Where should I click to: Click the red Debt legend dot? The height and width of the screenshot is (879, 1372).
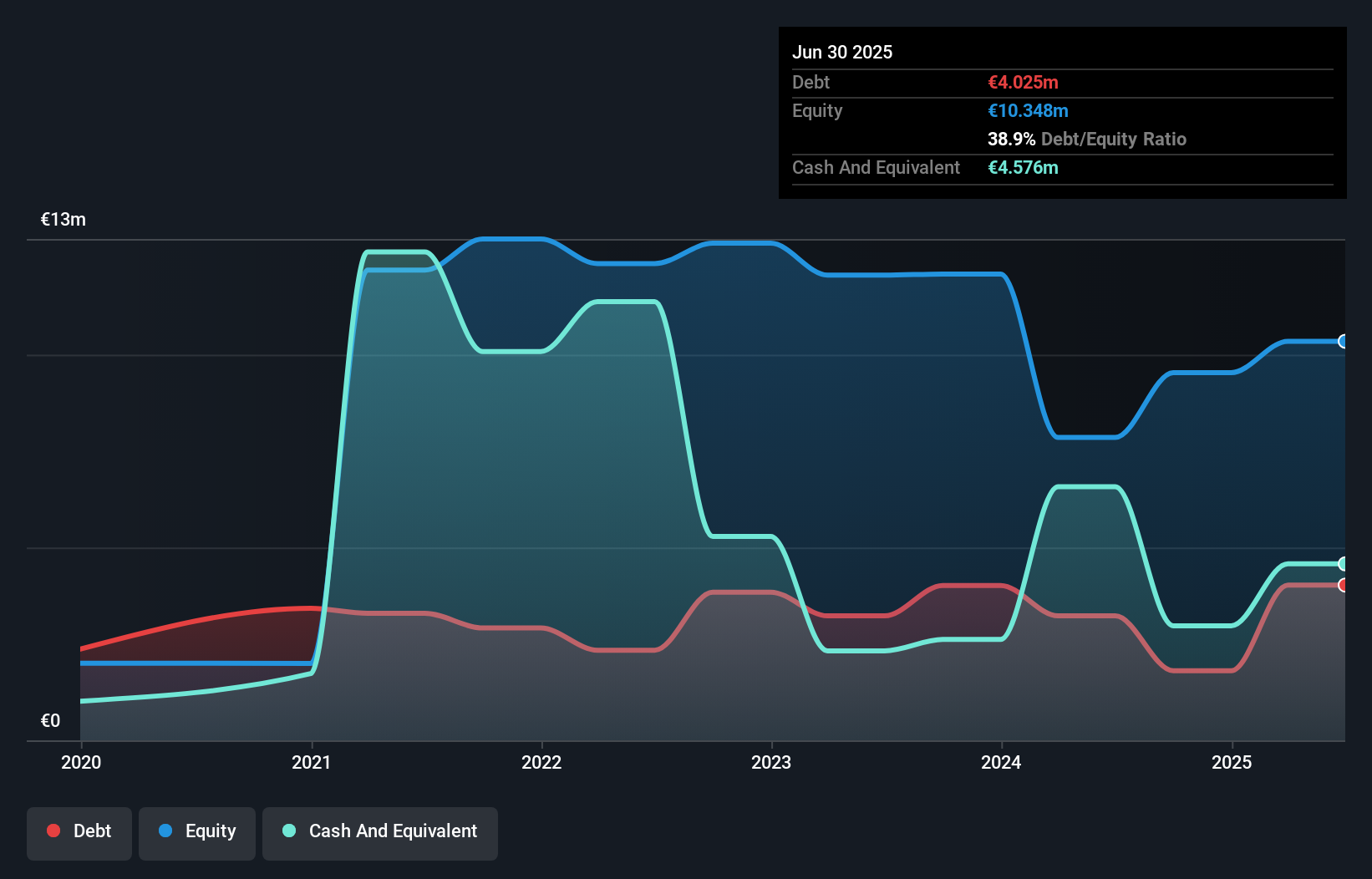pyautogui.click(x=53, y=831)
